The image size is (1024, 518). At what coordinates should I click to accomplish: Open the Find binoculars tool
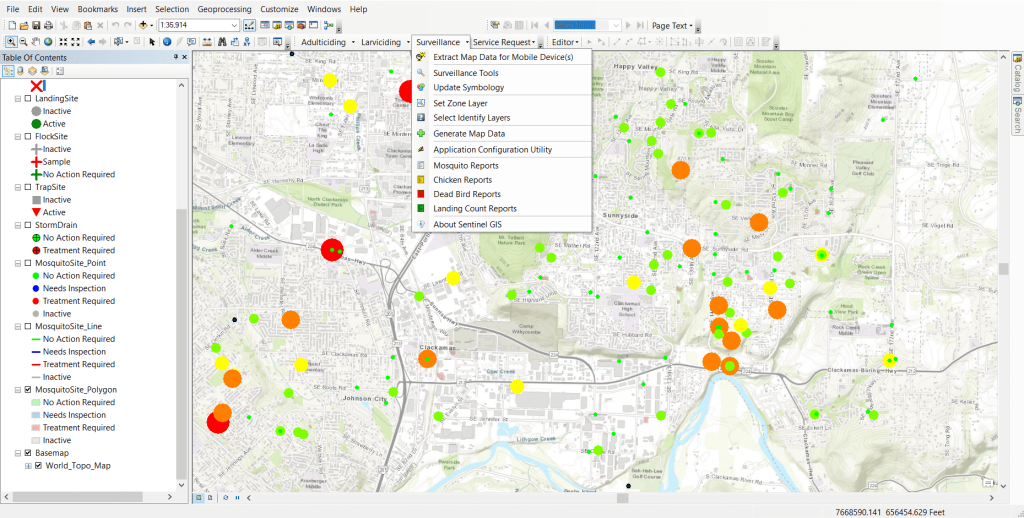tap(222, 42)
